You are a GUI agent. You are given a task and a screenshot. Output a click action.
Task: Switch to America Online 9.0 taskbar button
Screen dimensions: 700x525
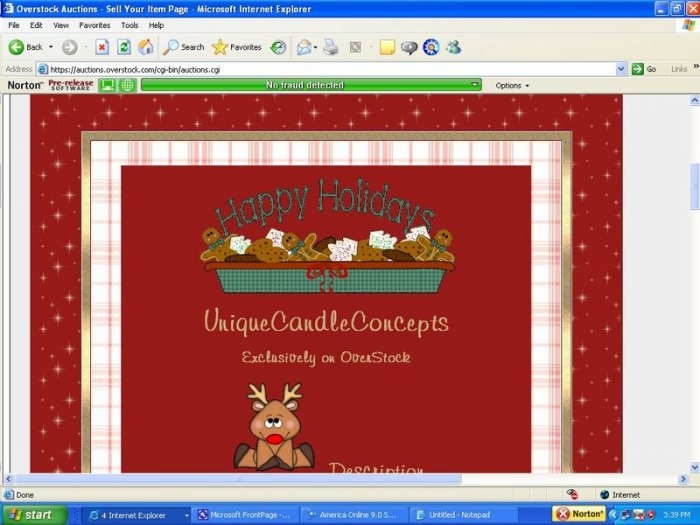tap(355, 515)
